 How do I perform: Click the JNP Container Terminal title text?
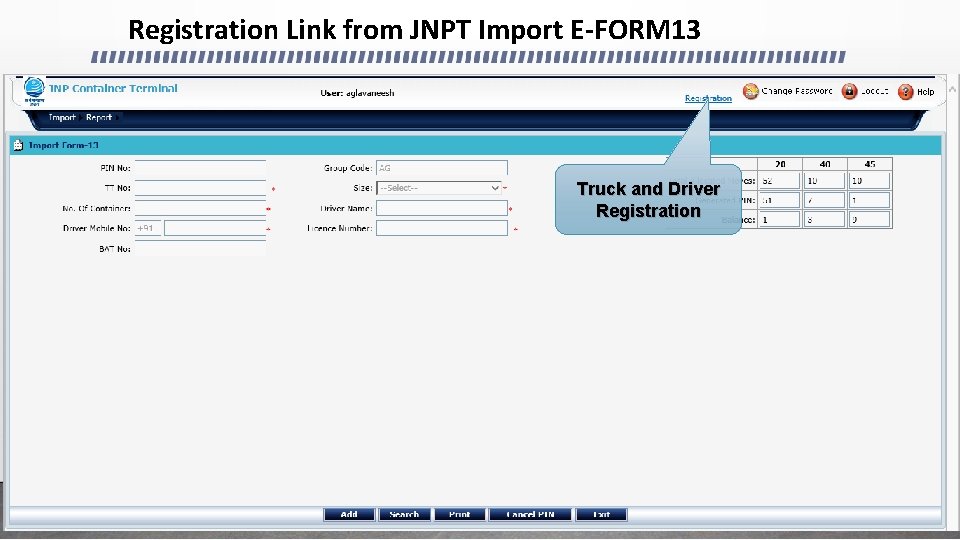click(113, 88)
